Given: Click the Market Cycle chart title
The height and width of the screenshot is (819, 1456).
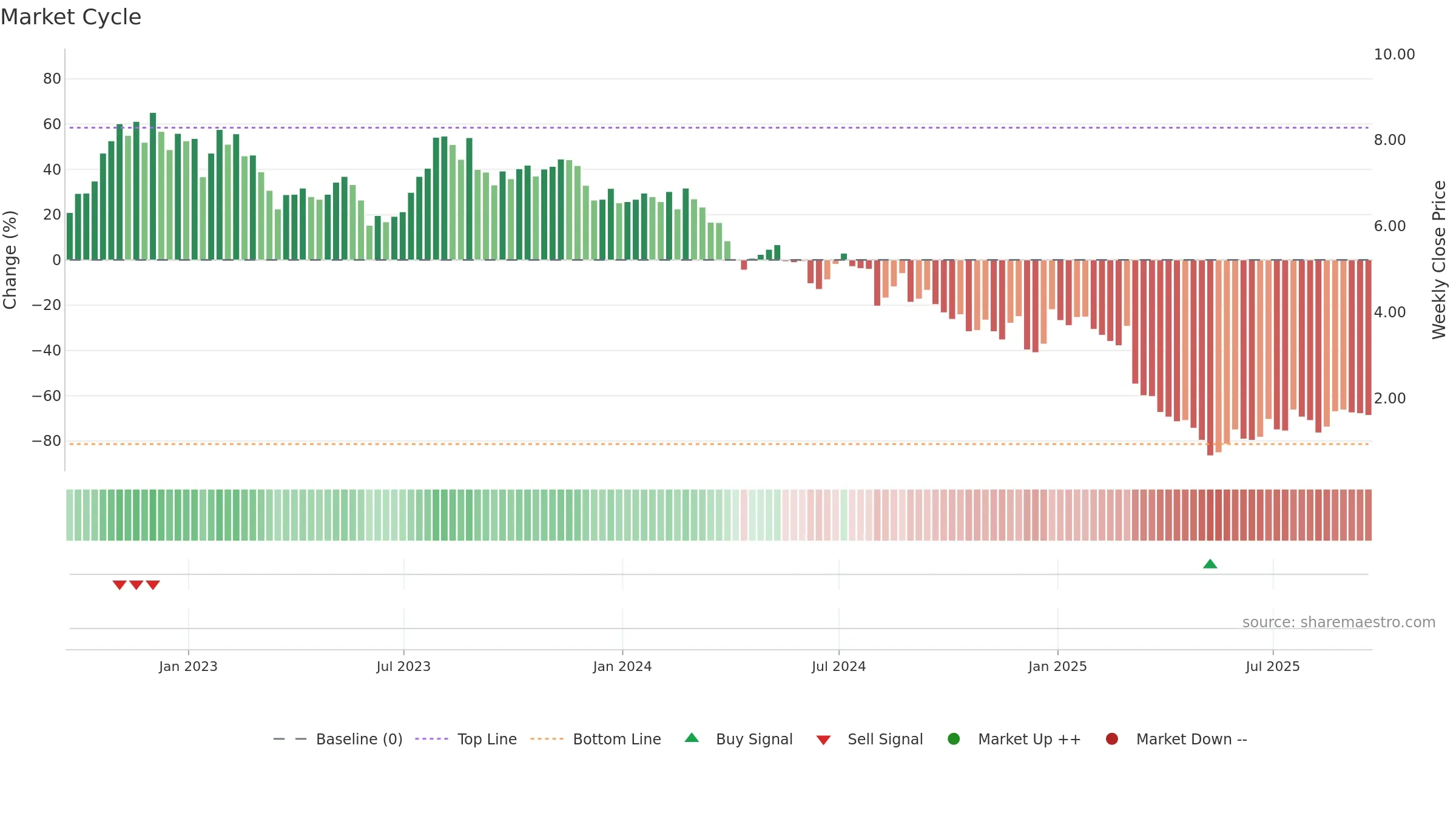Looking at the screenshot, I should [71, 17].
